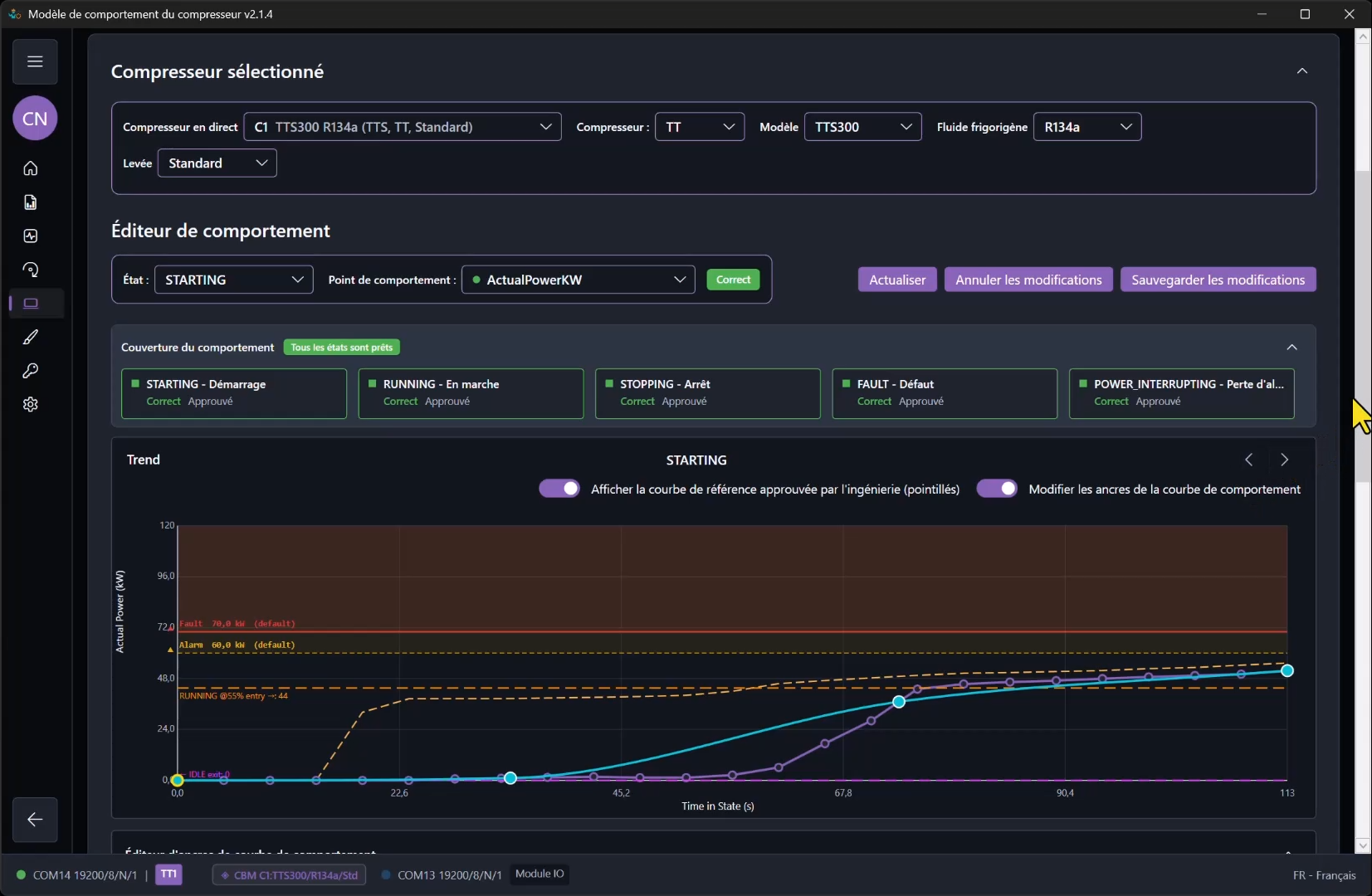Select the yellow start anchor at time zero

177,780
